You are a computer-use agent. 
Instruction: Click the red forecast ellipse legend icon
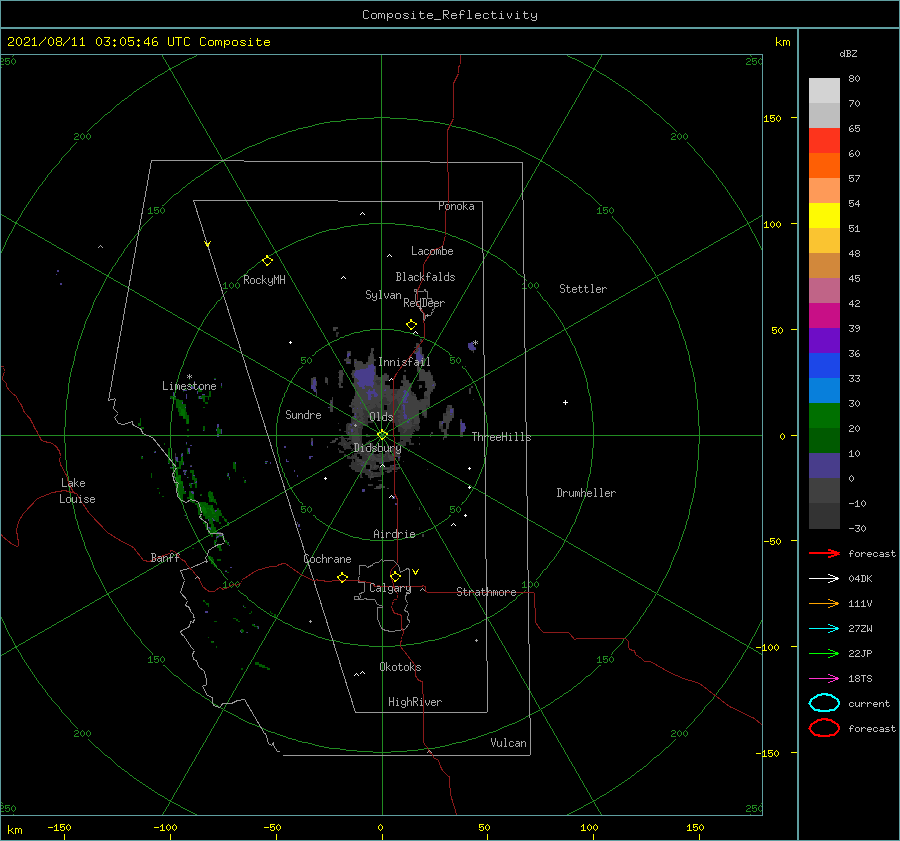tap(824, 728)
